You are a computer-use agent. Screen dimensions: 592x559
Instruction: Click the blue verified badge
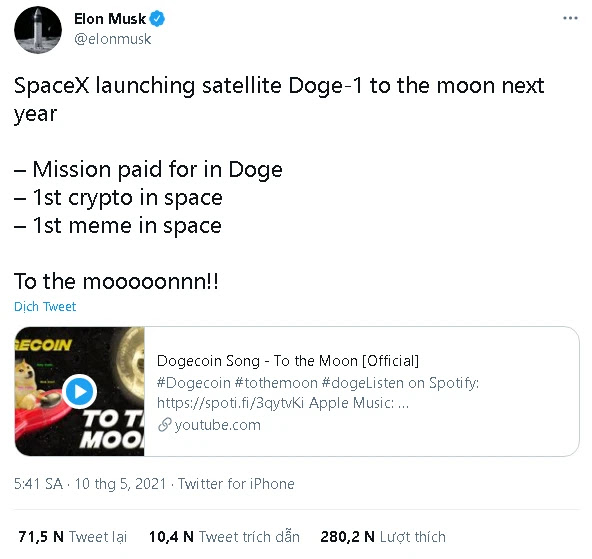tap(157, 19)
